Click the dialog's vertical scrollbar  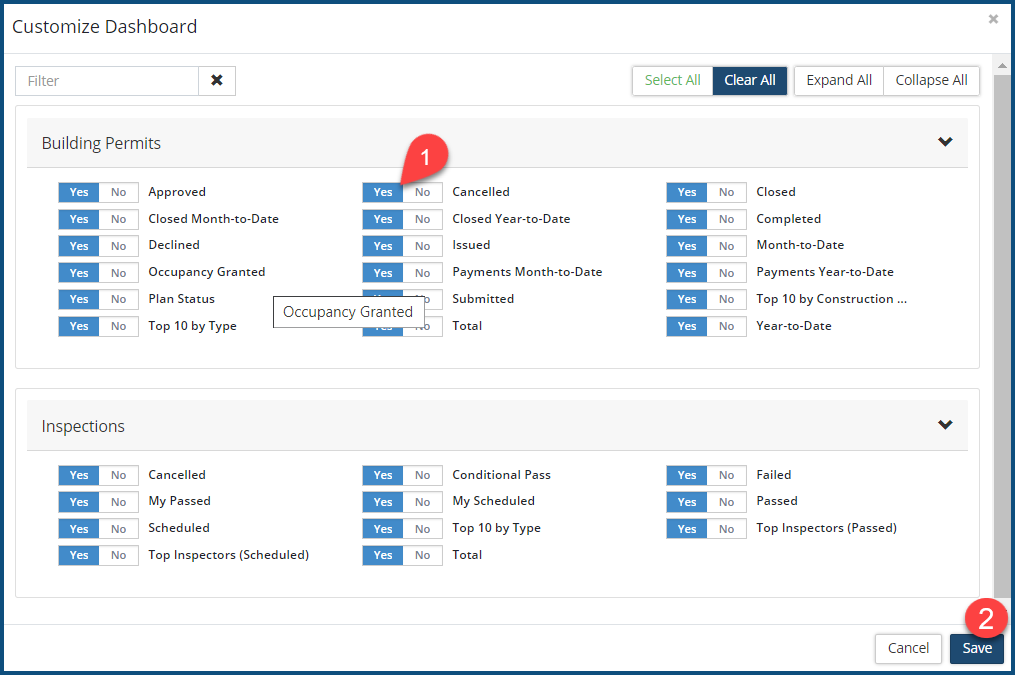1002,330
